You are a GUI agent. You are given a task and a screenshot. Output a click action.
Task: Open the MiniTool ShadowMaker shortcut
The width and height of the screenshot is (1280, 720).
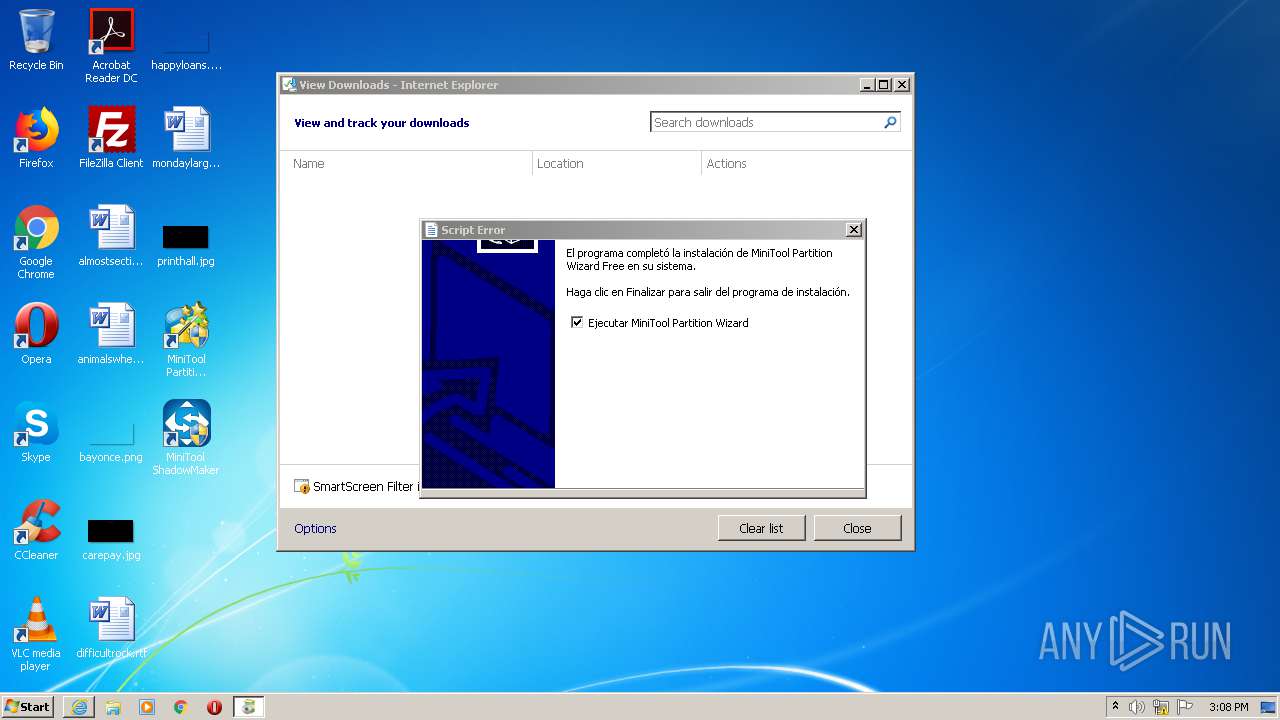[x=186, y=438]
